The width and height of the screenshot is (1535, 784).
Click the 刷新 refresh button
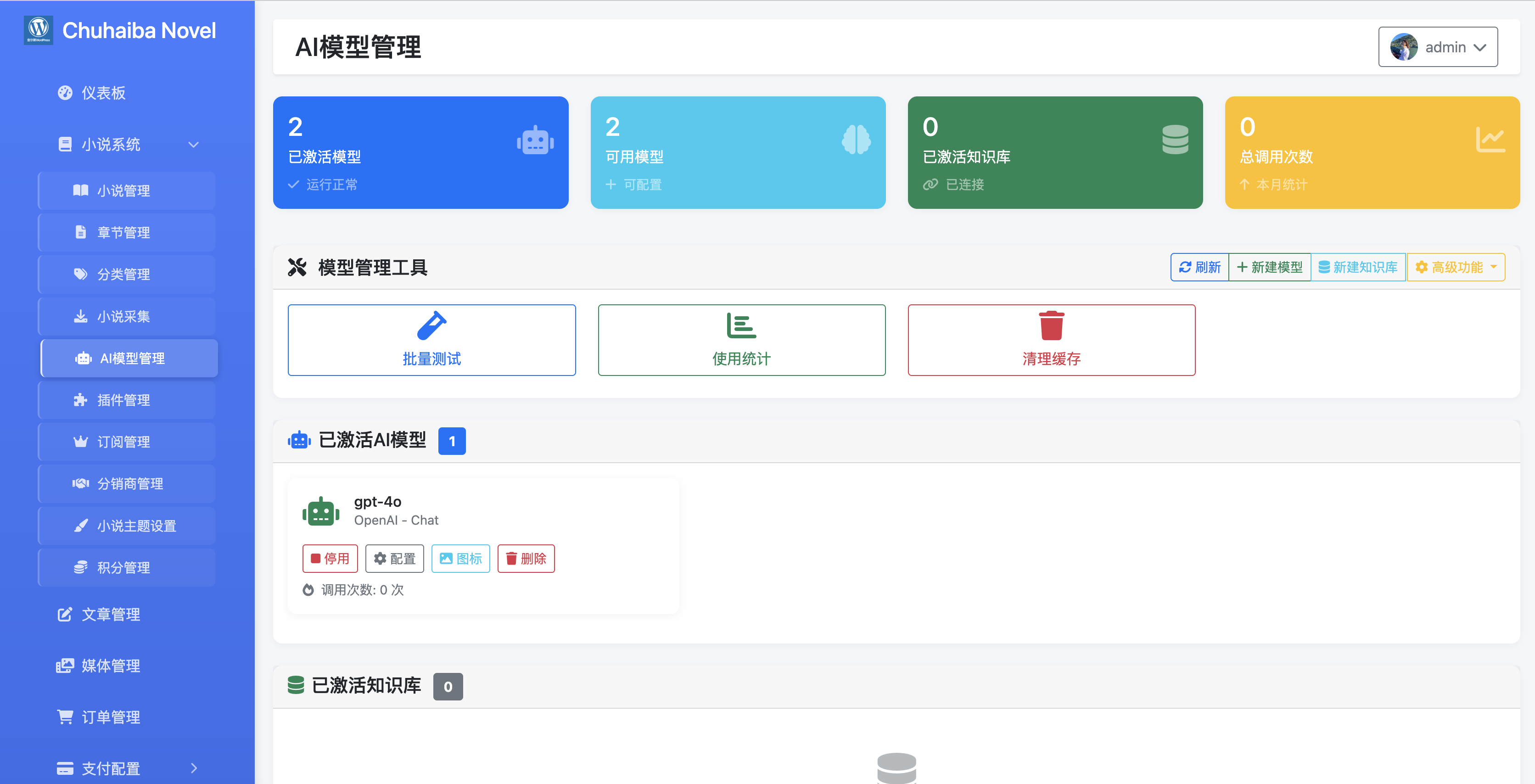click(1199, 267)
